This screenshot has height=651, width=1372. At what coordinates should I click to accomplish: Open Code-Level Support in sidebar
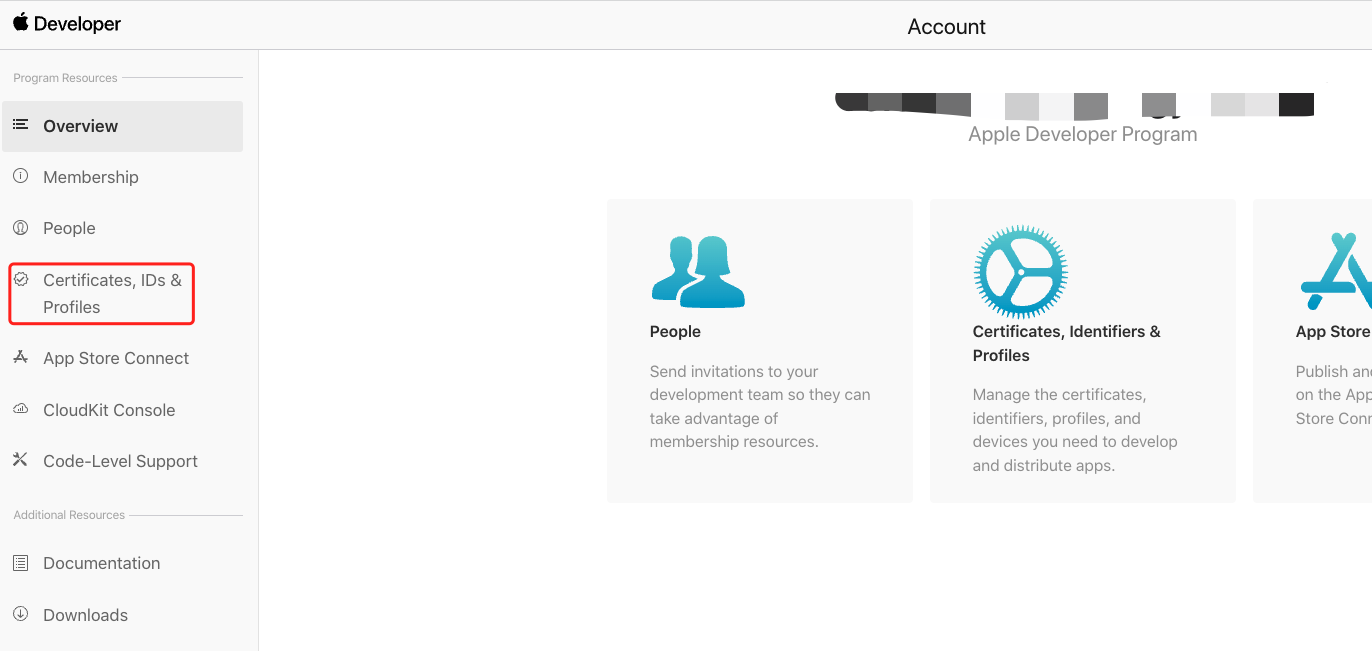(122, 461)
